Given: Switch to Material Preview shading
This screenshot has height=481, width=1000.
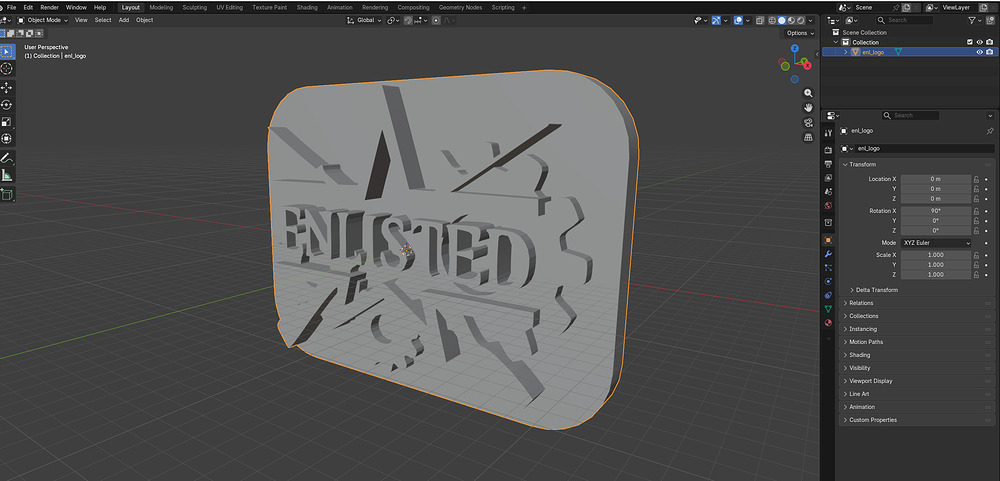Looking at the screenshot, I should click(x=791, y=20).
